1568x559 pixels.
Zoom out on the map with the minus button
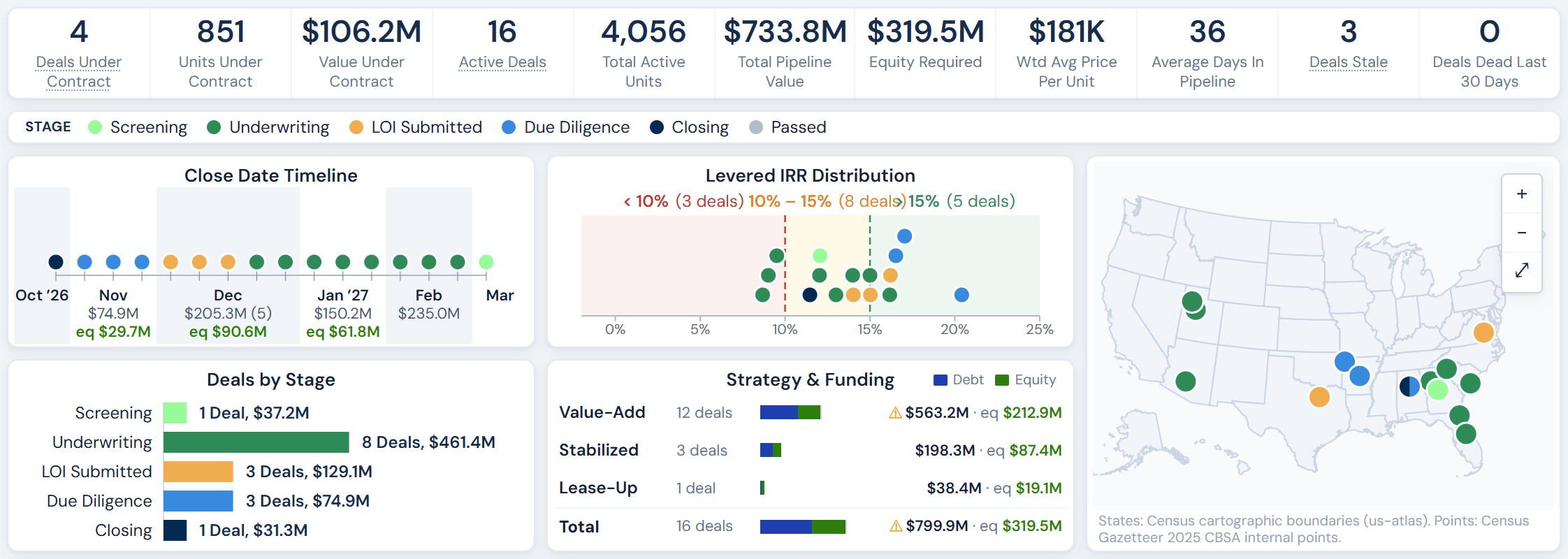(1522, 233)
